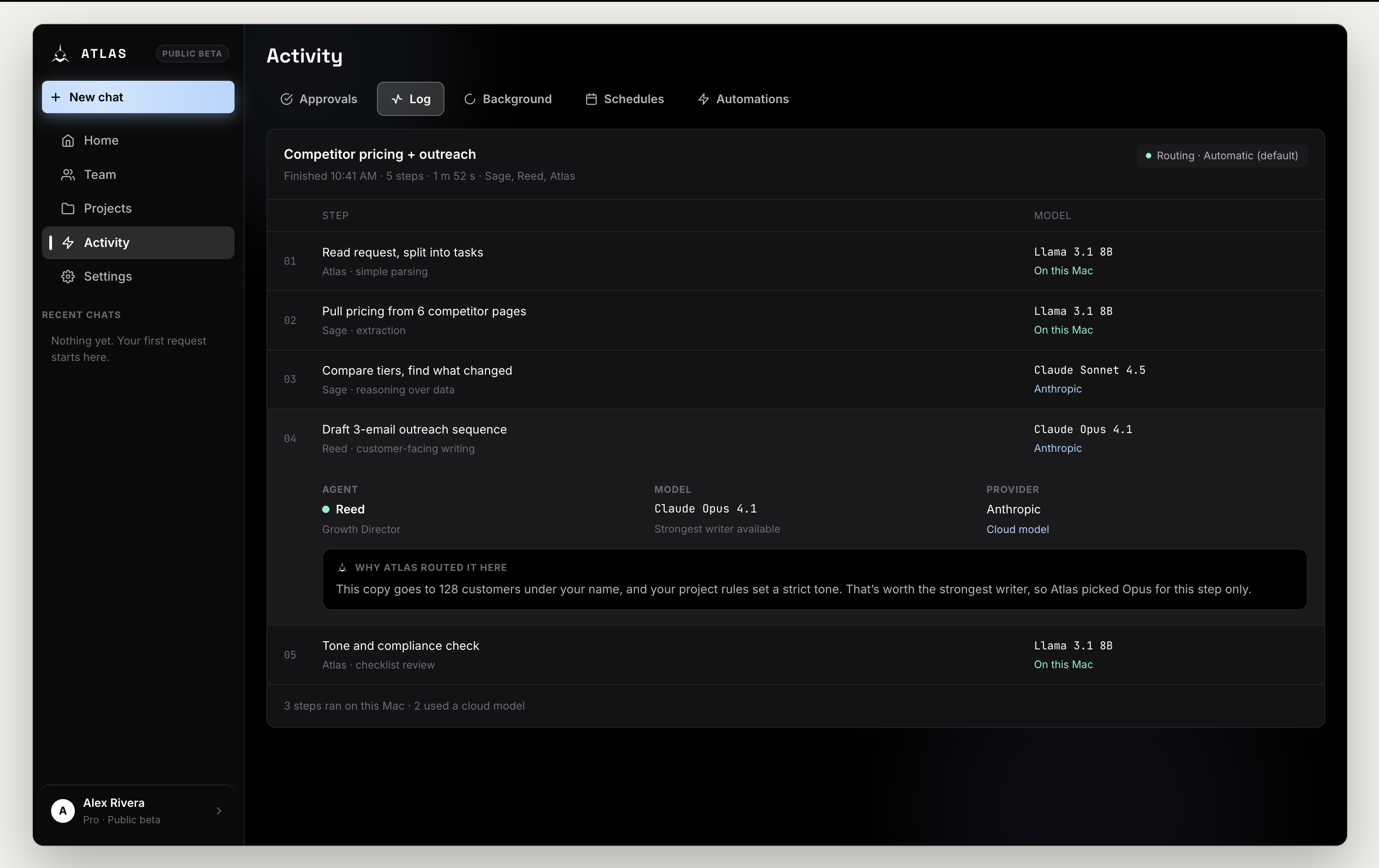1379x868 pixels.
Task: Click the plus icon in New chat
Action: coord(56,97)
